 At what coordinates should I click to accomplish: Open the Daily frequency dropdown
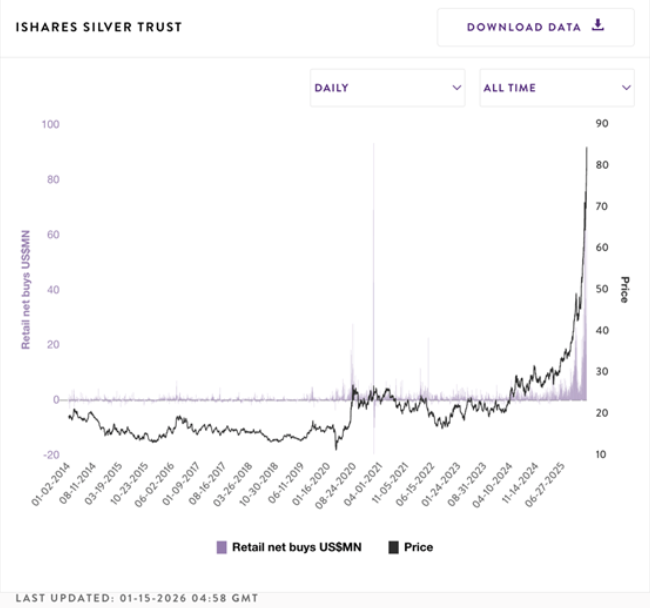[x=387, y=88]
